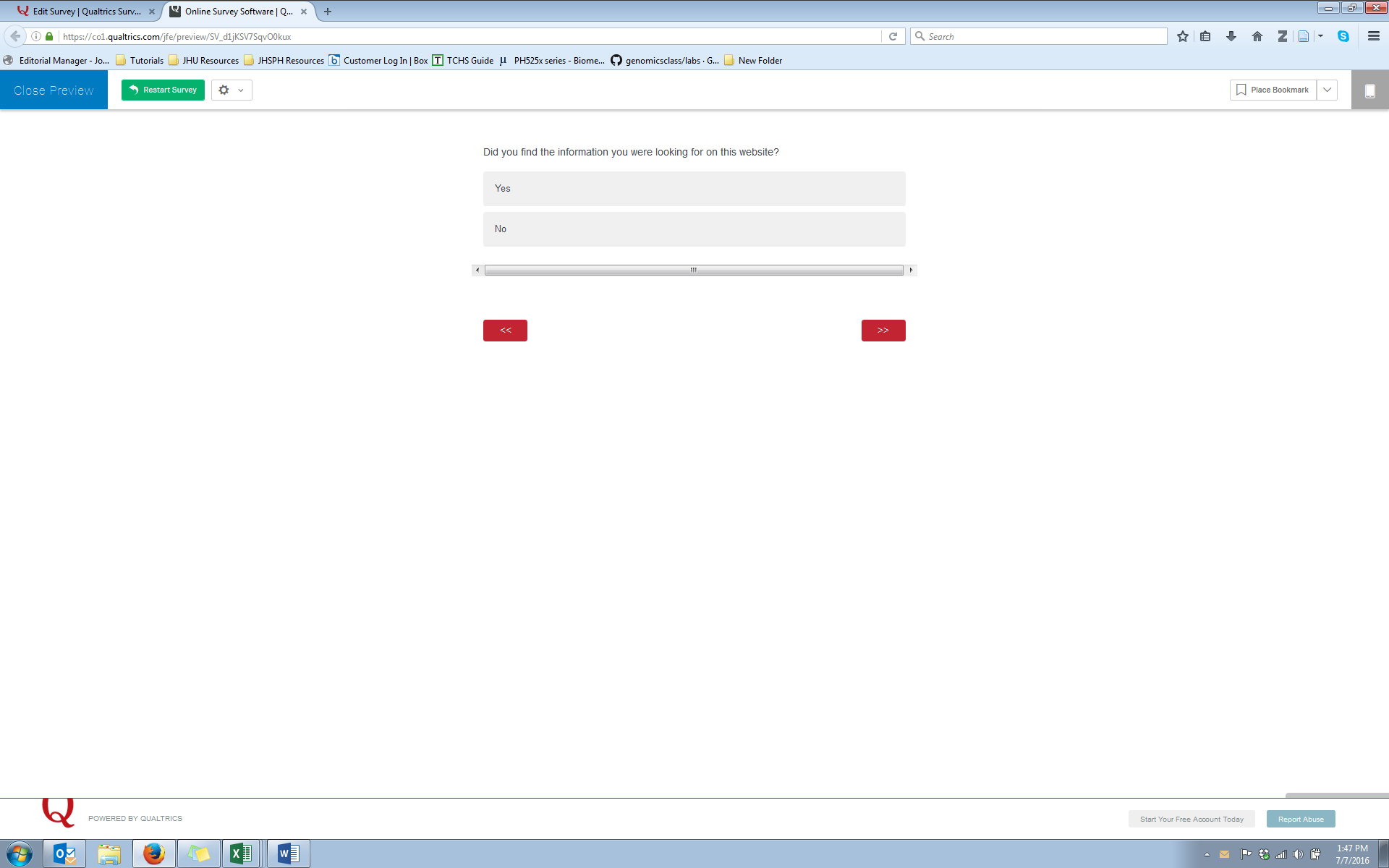This screenshot has width=1389, height=868.
Task: Select the No answer choice
Action: [694, 229]
